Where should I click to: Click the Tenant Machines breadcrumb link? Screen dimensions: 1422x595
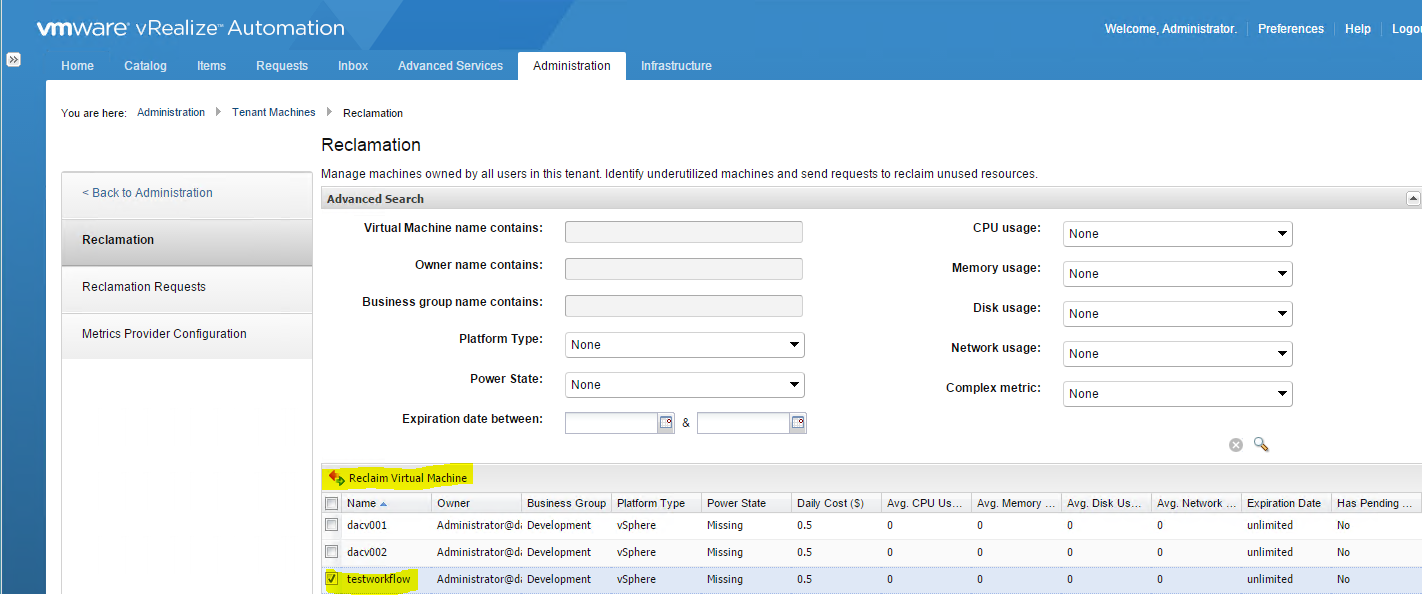point(274,112)
